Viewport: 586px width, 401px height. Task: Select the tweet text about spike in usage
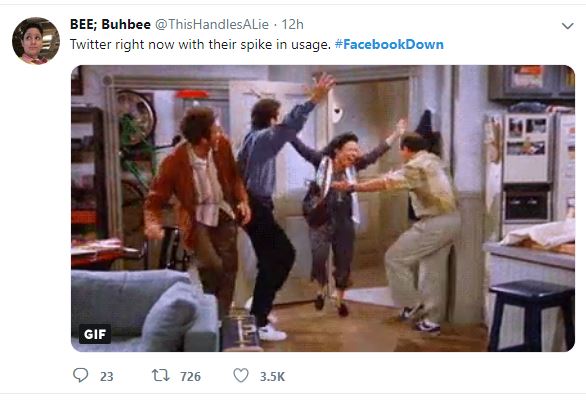(x=200, y=44)
